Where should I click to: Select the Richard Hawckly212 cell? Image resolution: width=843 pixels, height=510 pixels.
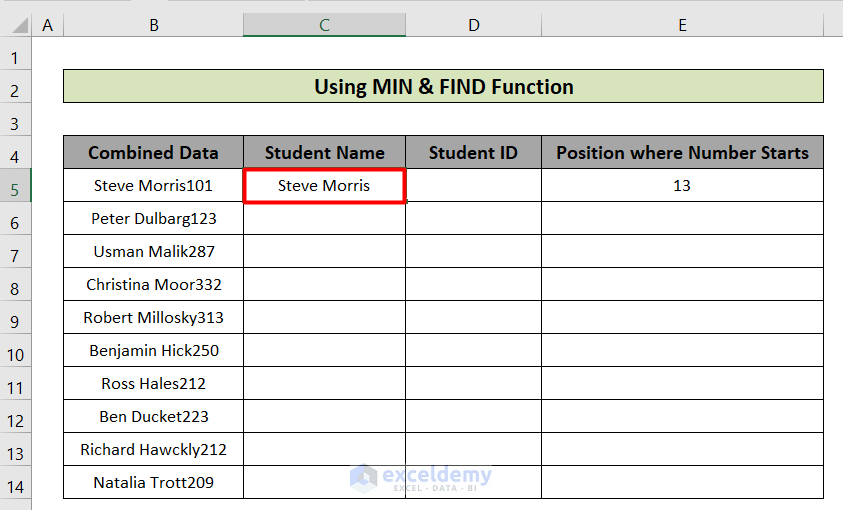pyautogui.click(x=153, y=449)
